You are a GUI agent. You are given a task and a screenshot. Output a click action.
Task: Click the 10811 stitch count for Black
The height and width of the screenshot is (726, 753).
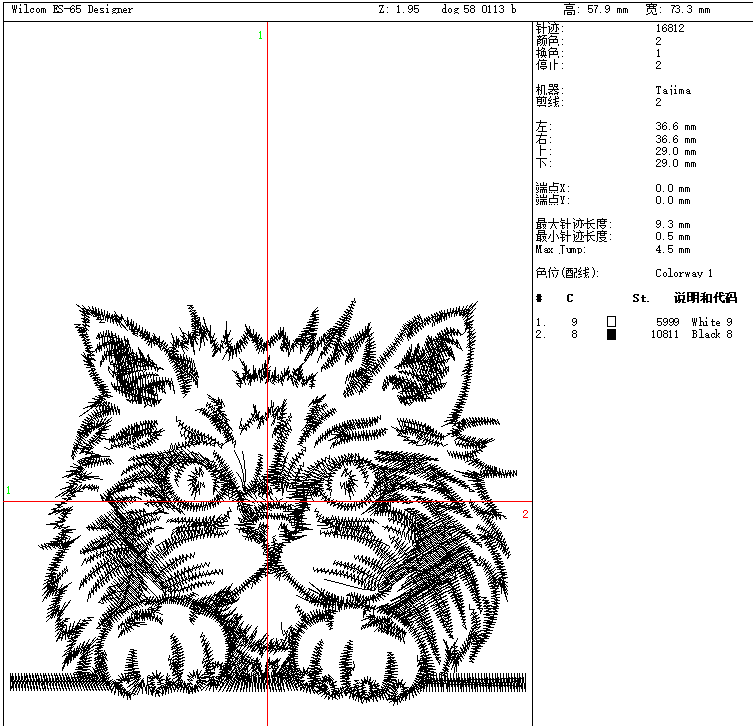coord(664,334)
